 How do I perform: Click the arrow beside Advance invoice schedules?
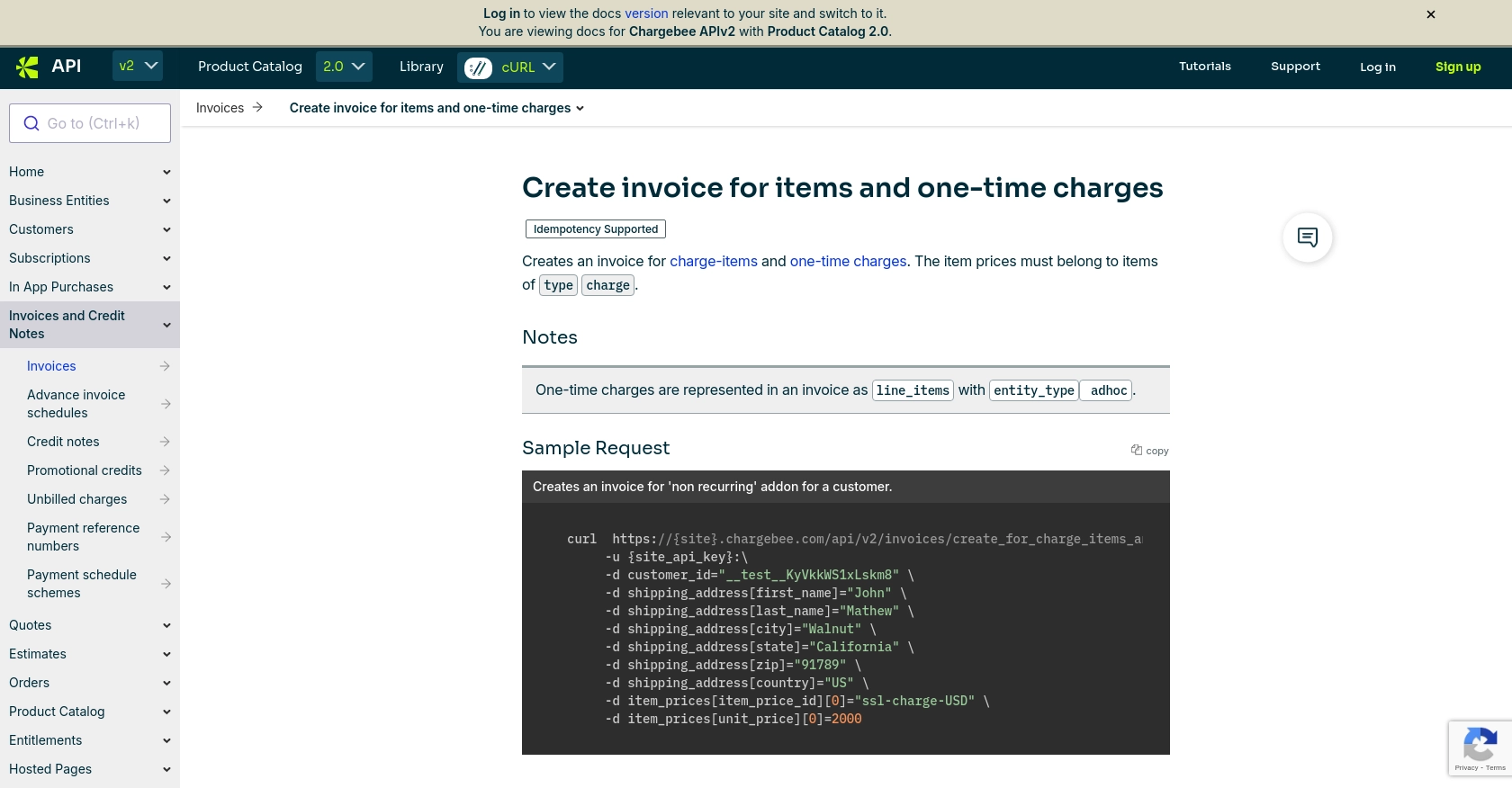(166, 404)
